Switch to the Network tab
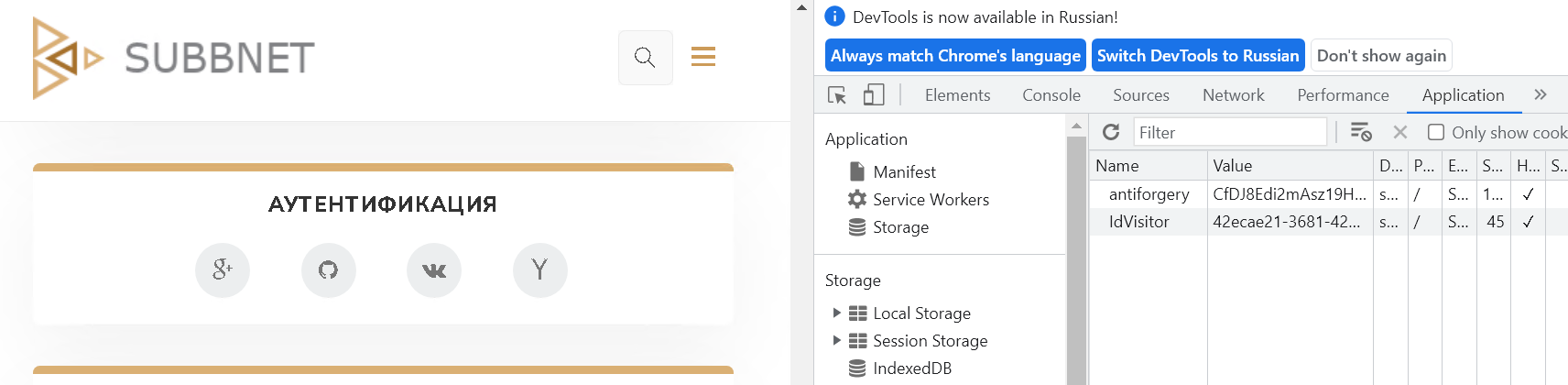This screenshot has height=385, width=1568. pyautogui.click(x=1233, y=95)
